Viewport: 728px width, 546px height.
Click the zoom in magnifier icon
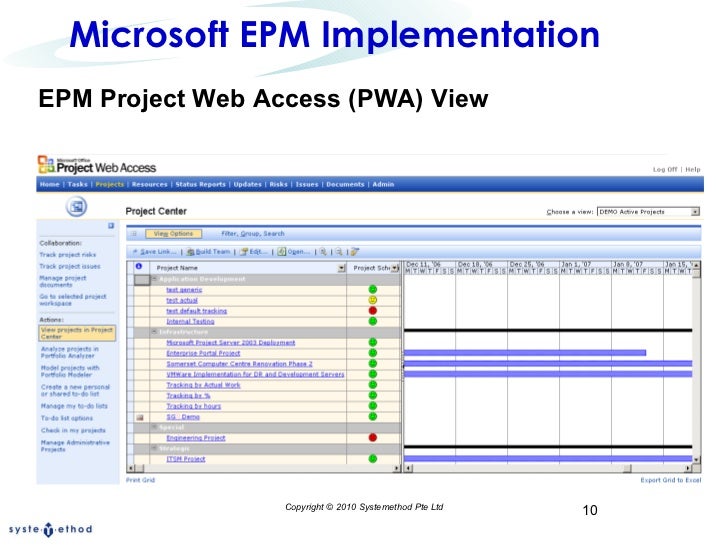(323, 252)
